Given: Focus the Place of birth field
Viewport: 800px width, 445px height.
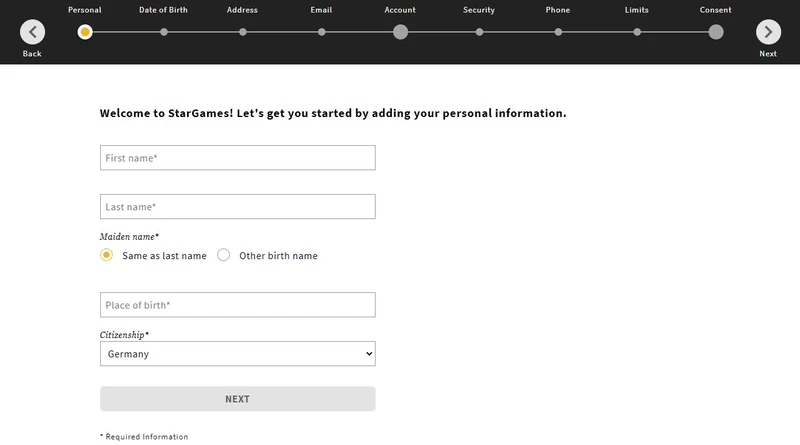Looking at the screenshot, I should click(x=237, y=305).
